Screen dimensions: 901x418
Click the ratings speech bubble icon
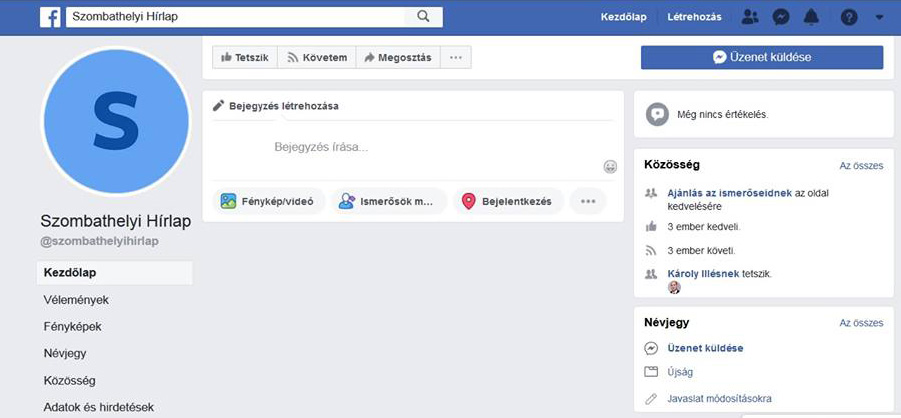[657, 114]
